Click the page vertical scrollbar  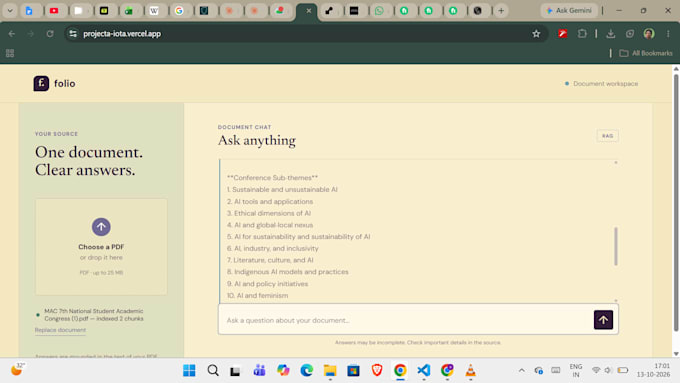676,203
